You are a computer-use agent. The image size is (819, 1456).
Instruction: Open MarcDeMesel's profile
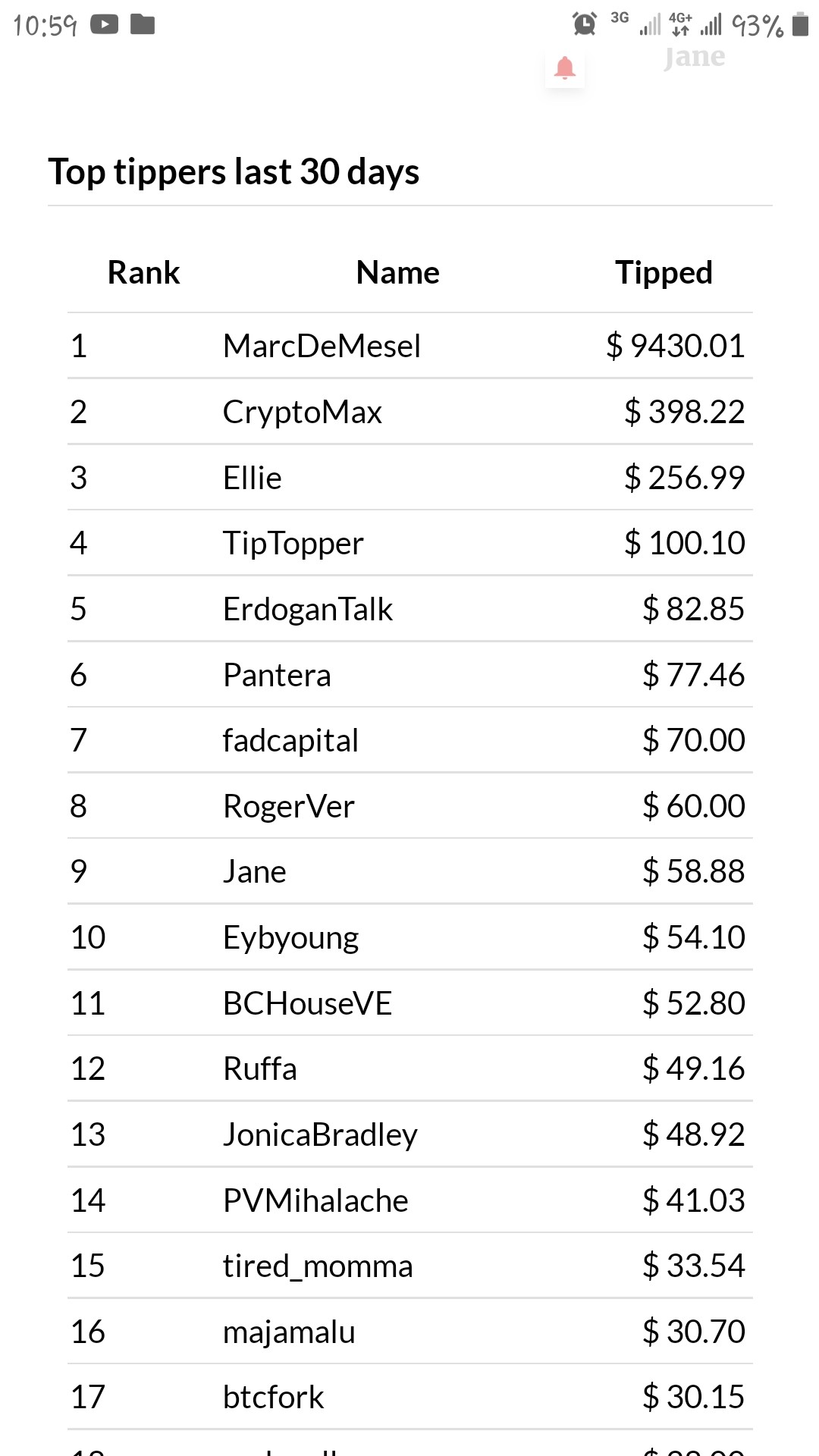coord(322,346)
